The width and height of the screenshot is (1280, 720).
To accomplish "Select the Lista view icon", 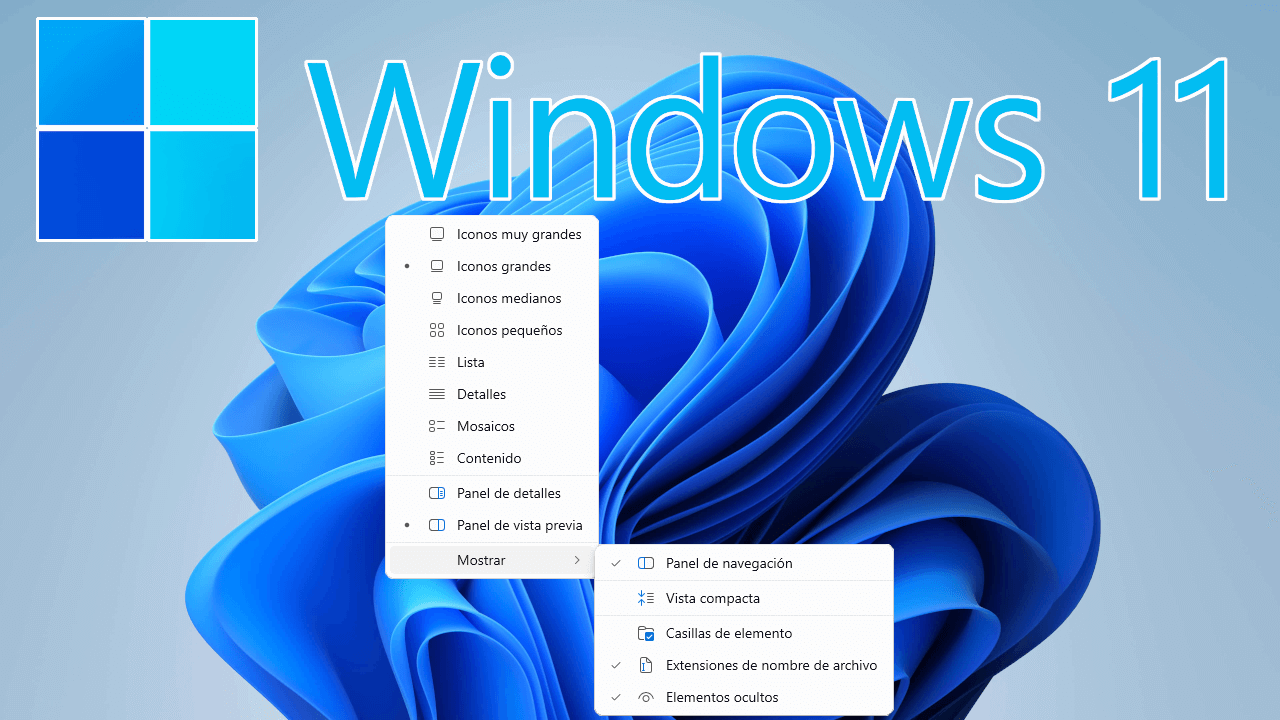I will (436, 362).
